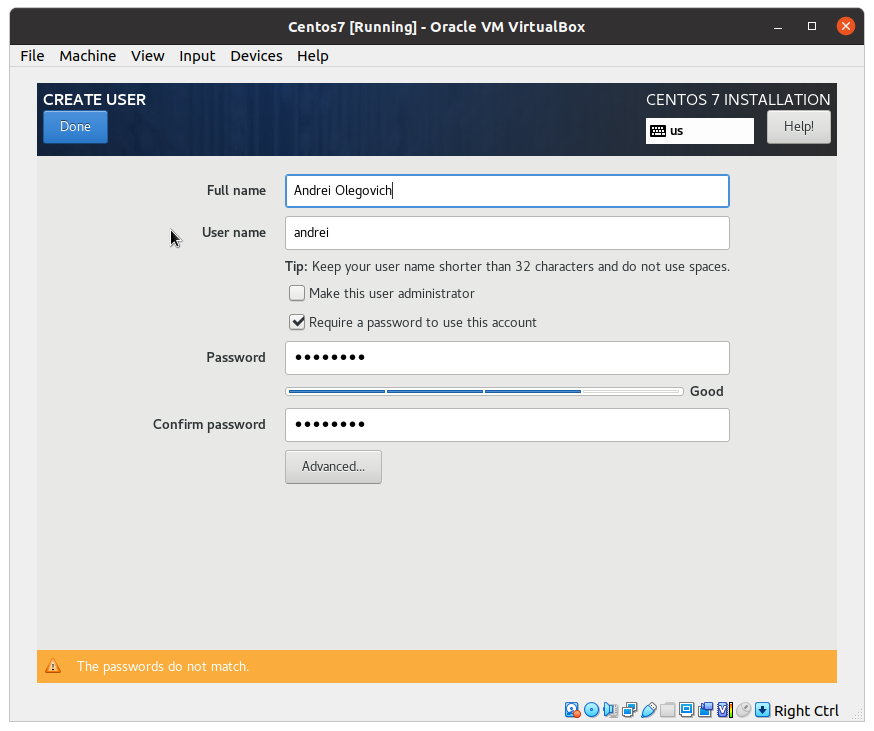Open Advanced... user settings

pos(333,467)
